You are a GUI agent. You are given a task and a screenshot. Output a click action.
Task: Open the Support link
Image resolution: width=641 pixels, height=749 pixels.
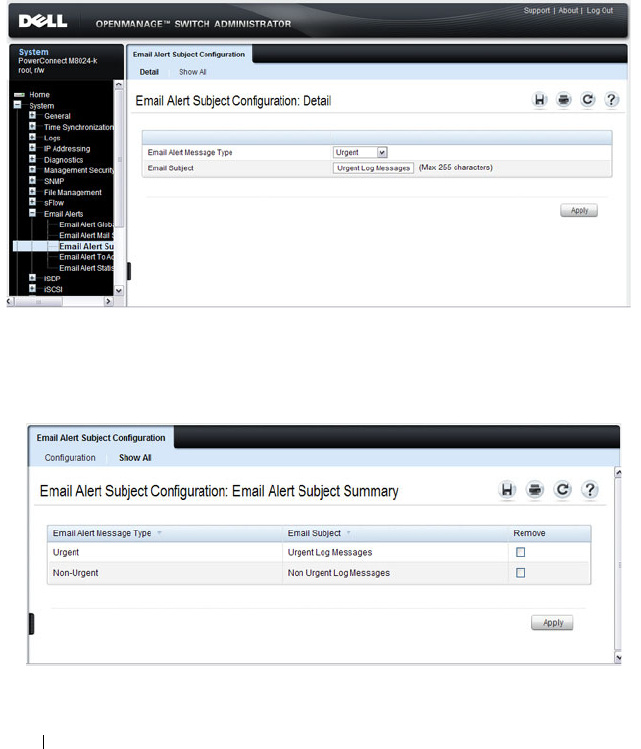click(536, 11)
